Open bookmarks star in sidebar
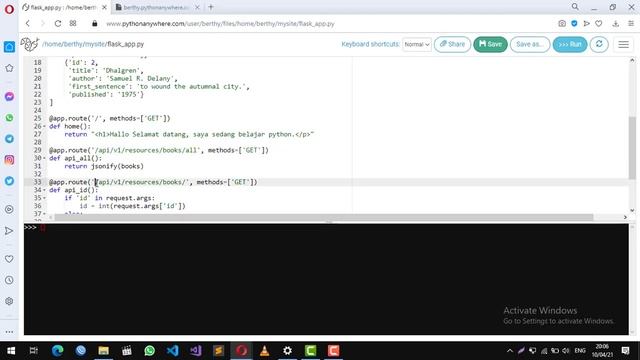This screenshot has height=360, width=640. pos(9,68)
